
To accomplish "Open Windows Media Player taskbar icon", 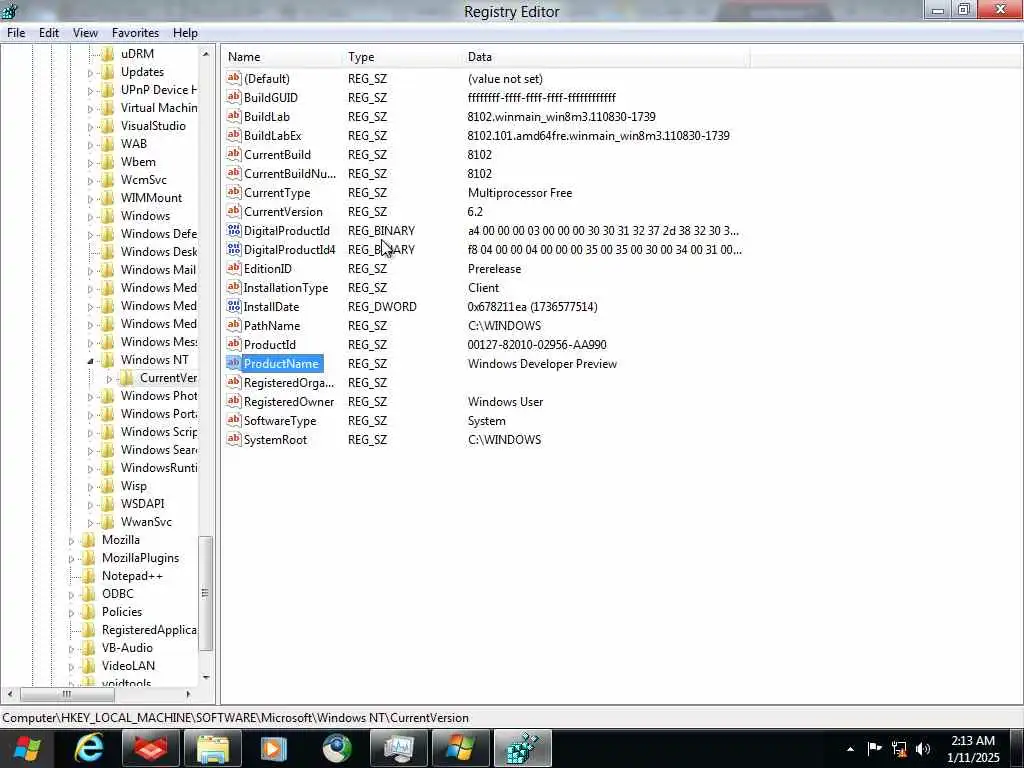I will coord(274,748).
